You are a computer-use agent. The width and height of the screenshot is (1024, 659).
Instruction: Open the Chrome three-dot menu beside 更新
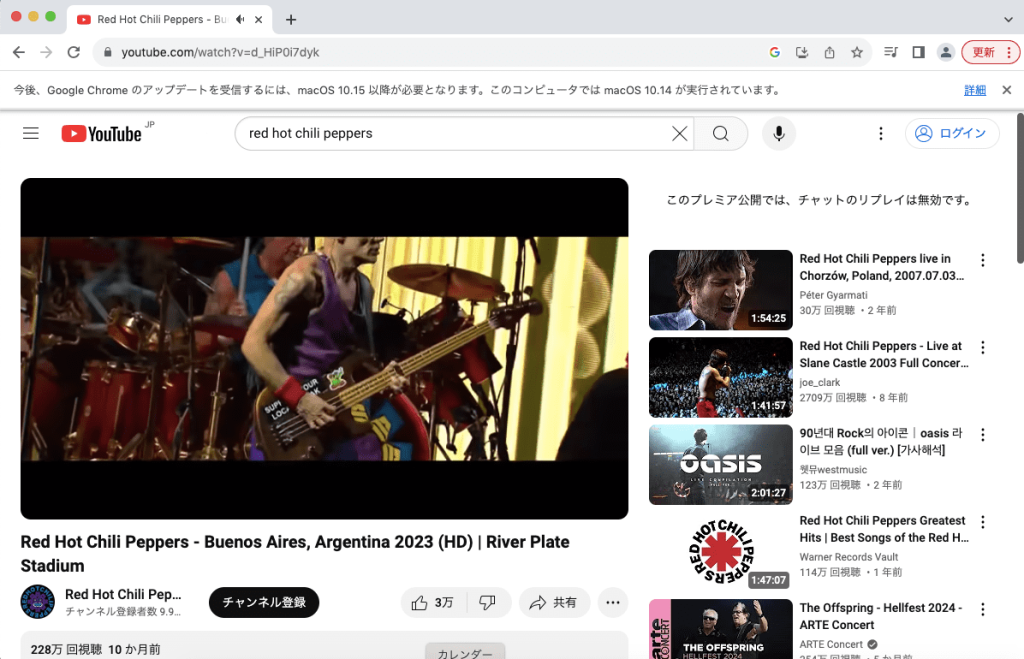pos(1009,52)
